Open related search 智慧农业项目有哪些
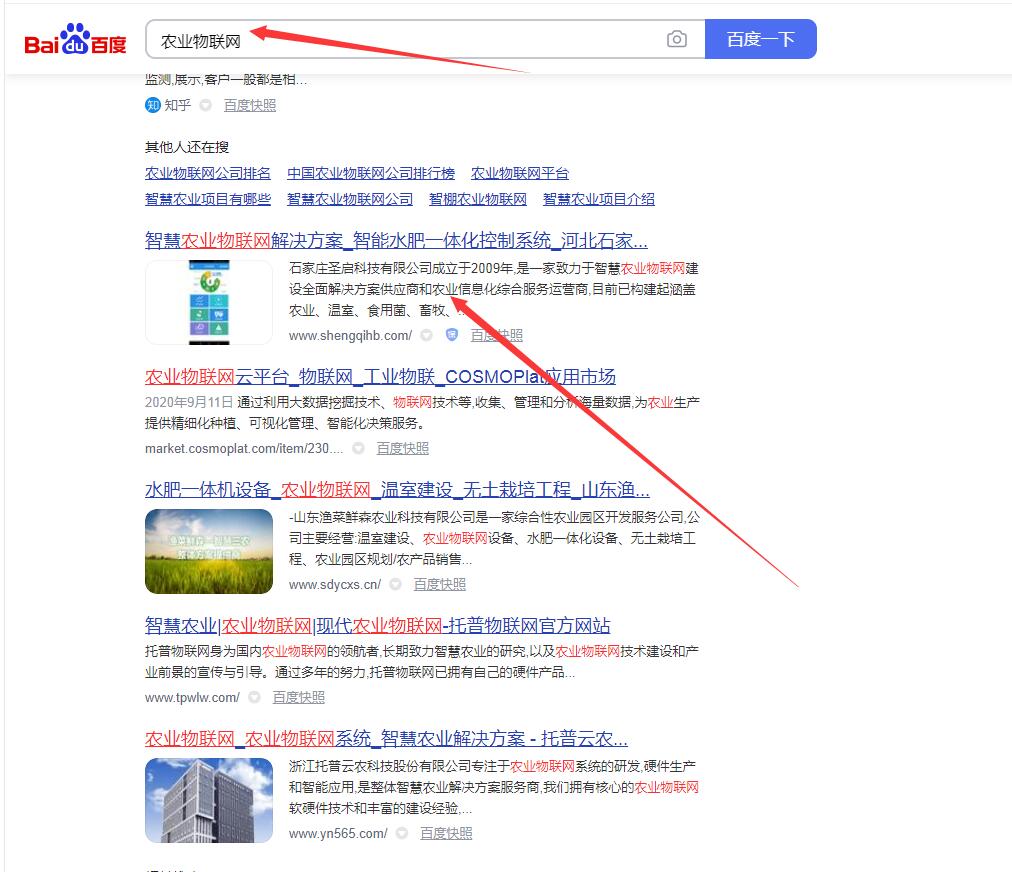This screenshot has height=872, width=1012. [x=208, y=199]
